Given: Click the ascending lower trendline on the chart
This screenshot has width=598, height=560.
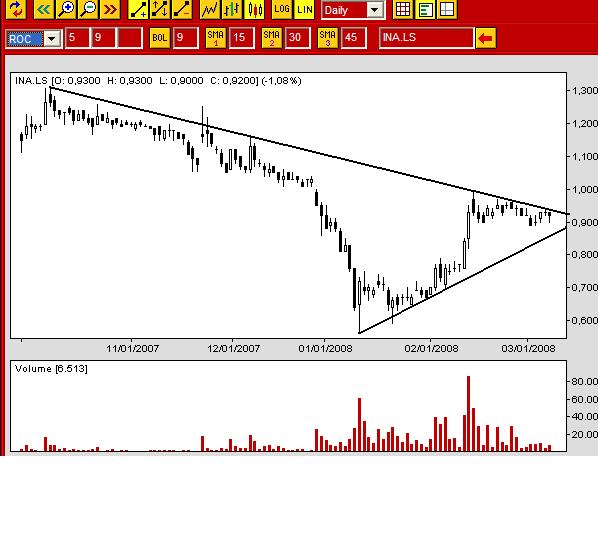Looking at the screenshot, I should 463,280.
